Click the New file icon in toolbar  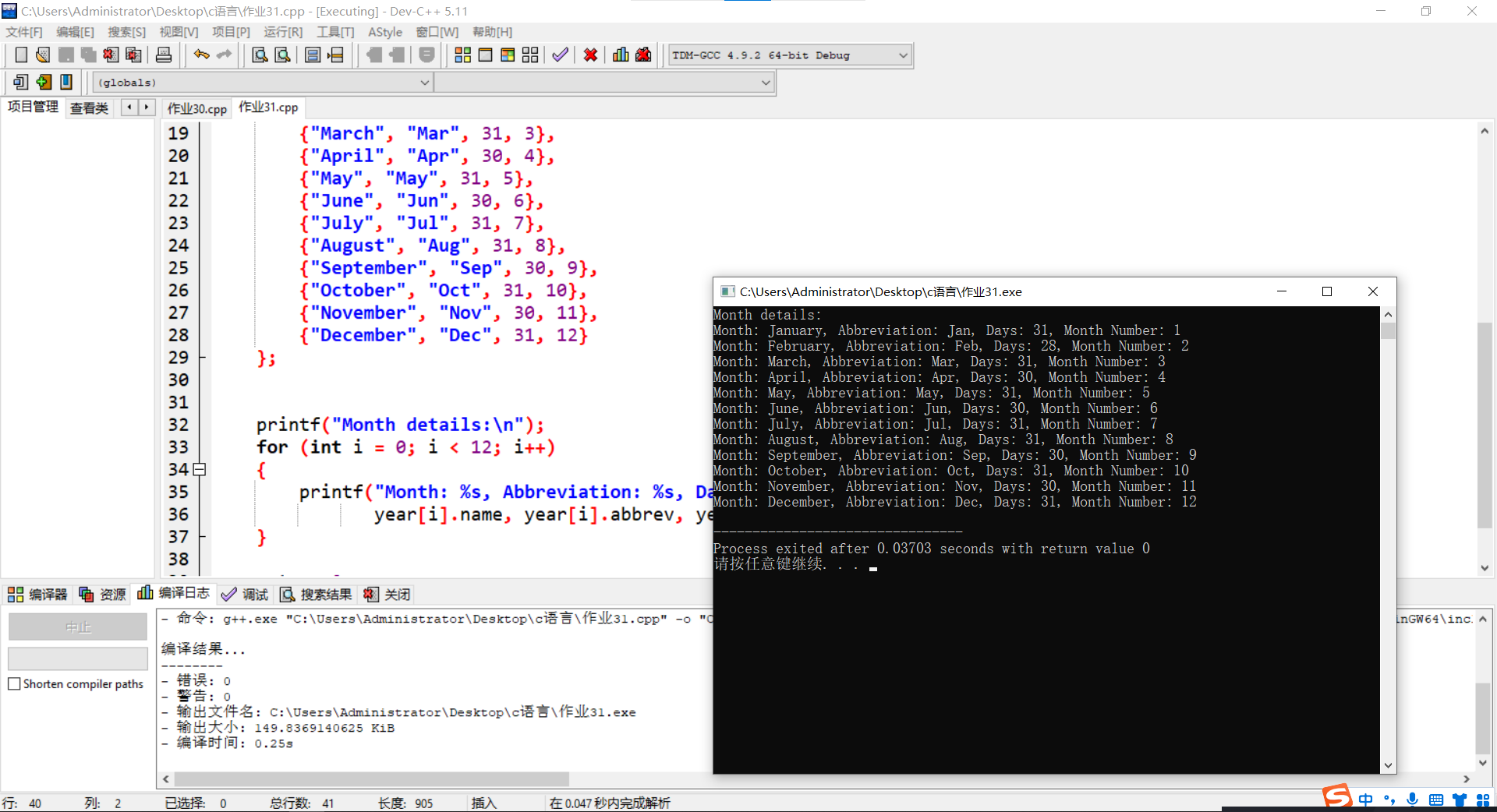[21, 55]
